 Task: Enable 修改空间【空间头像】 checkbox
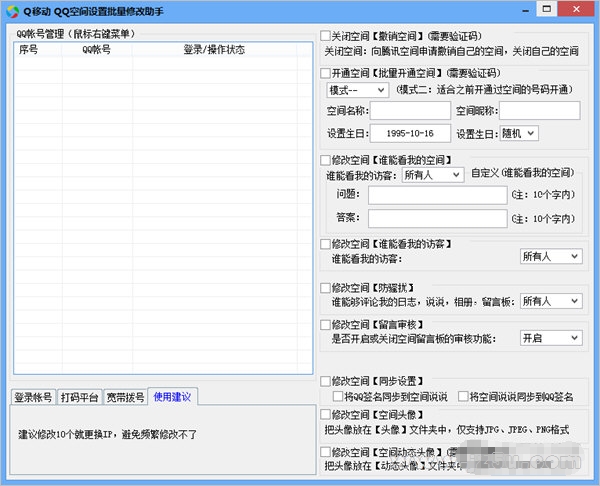(x=325, y=414)
